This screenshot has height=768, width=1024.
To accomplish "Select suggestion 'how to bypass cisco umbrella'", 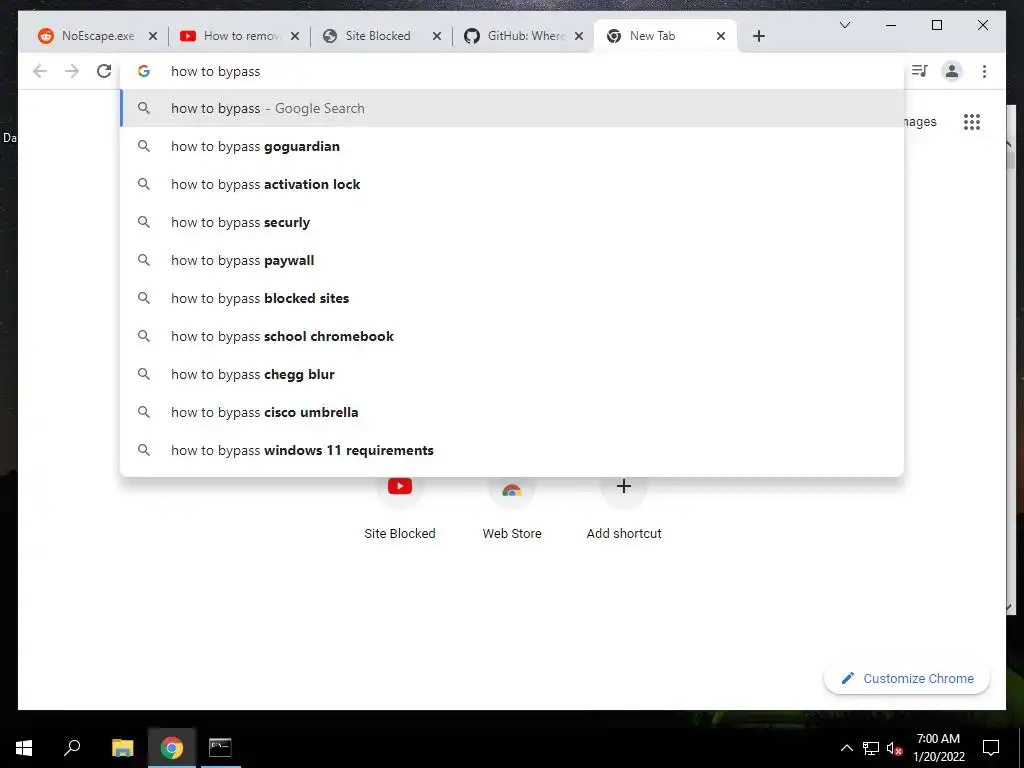I will (512, 412).
